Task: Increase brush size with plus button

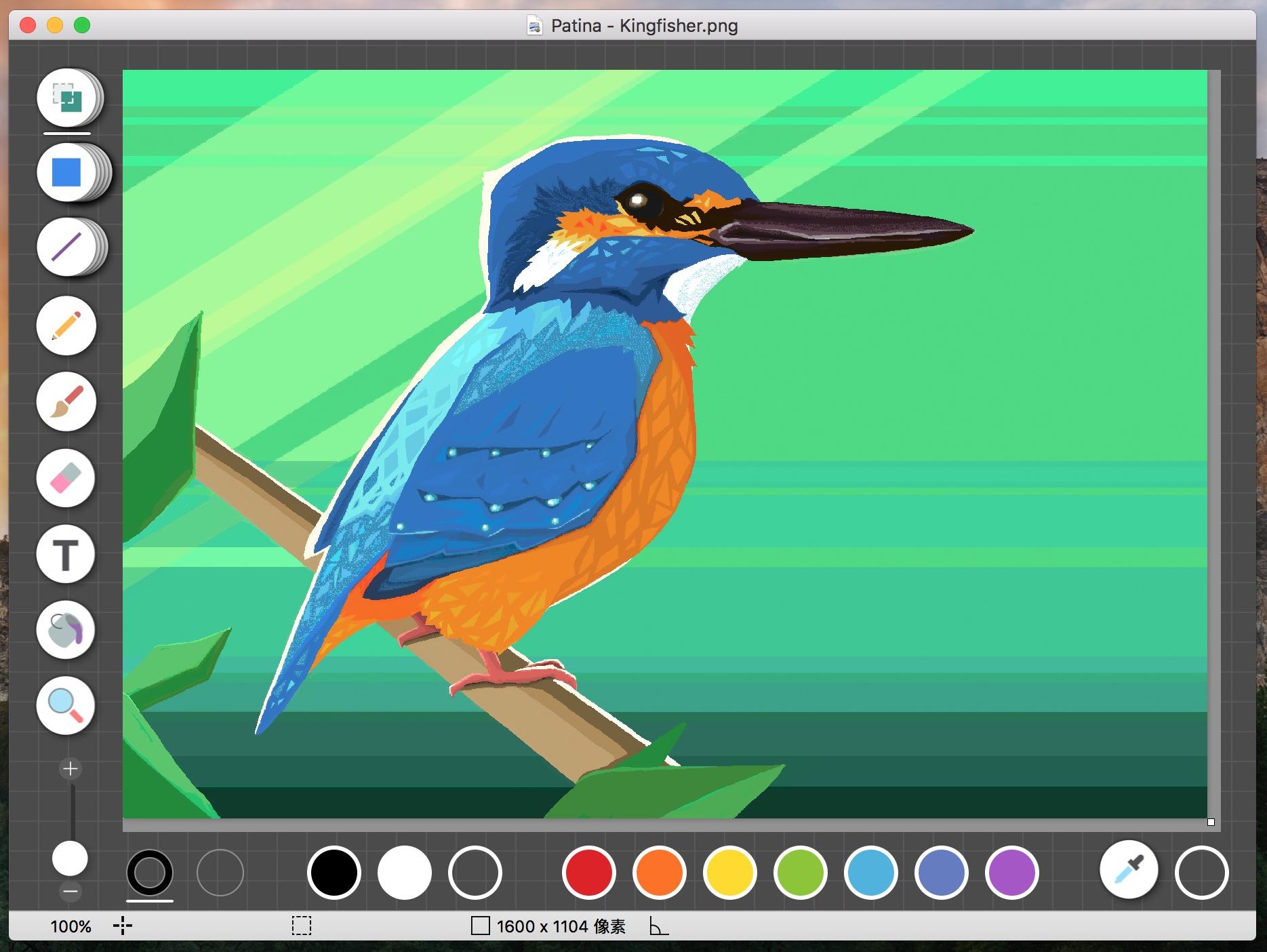Action: tap(71, 768)
